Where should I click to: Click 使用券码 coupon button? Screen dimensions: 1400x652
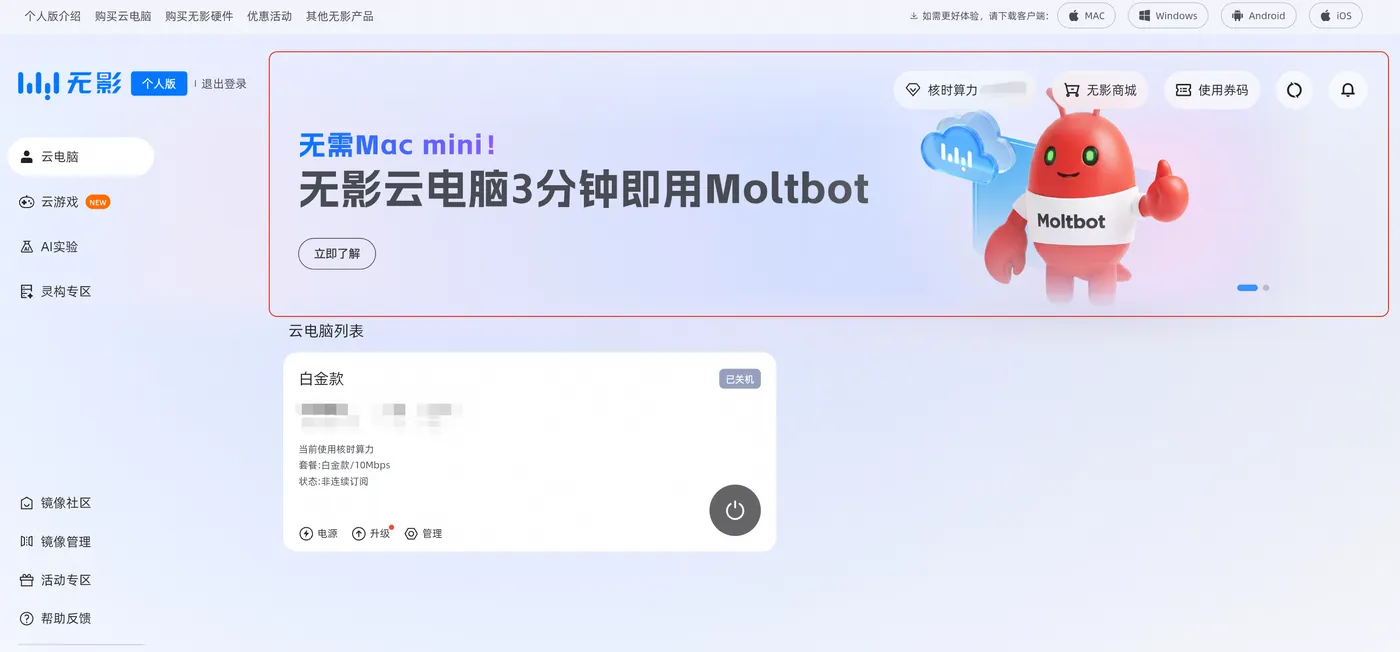click(x=1212, y=90)
